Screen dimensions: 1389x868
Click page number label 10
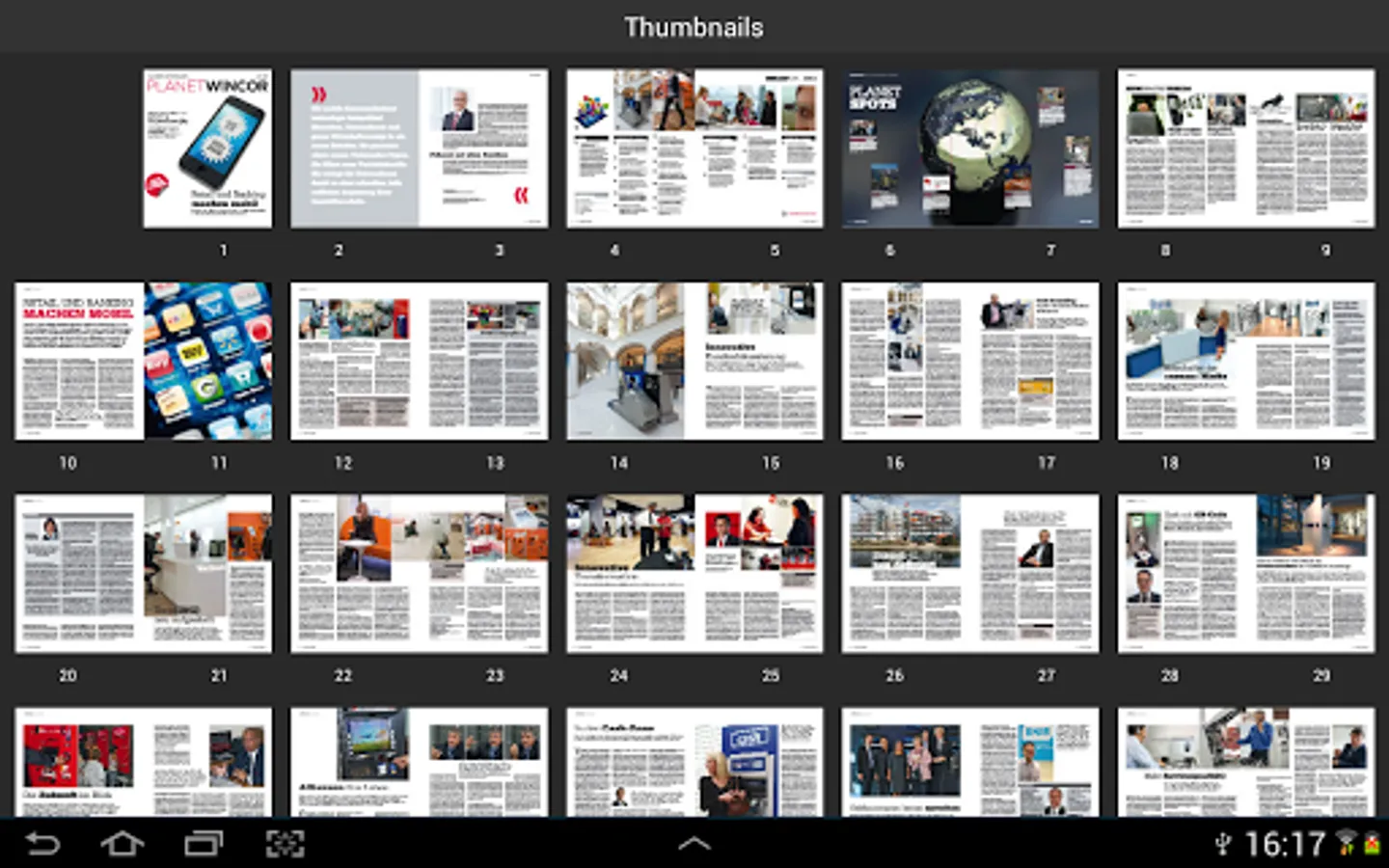click(x=68, y=463)
